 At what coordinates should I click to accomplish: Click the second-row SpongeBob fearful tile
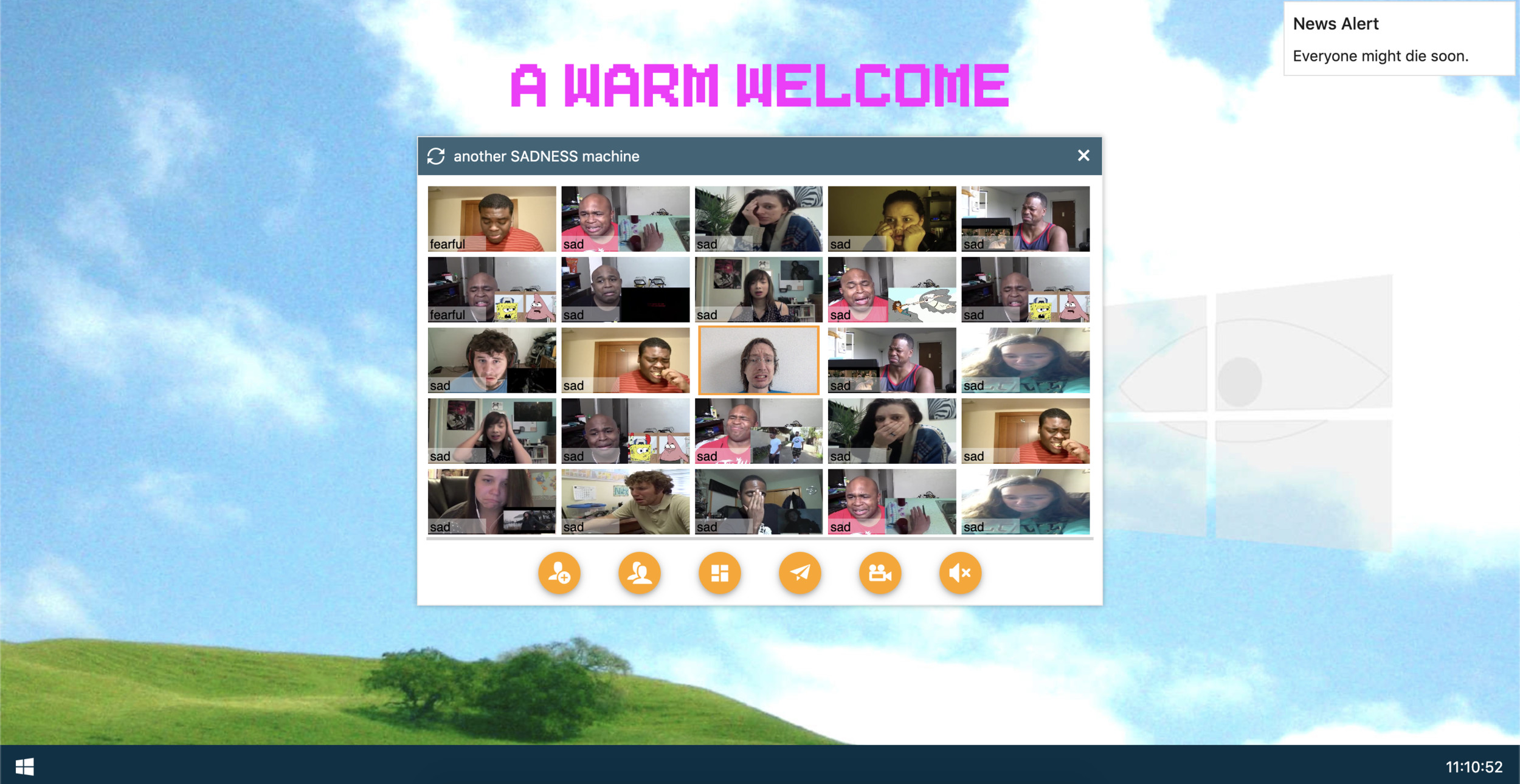491,289
